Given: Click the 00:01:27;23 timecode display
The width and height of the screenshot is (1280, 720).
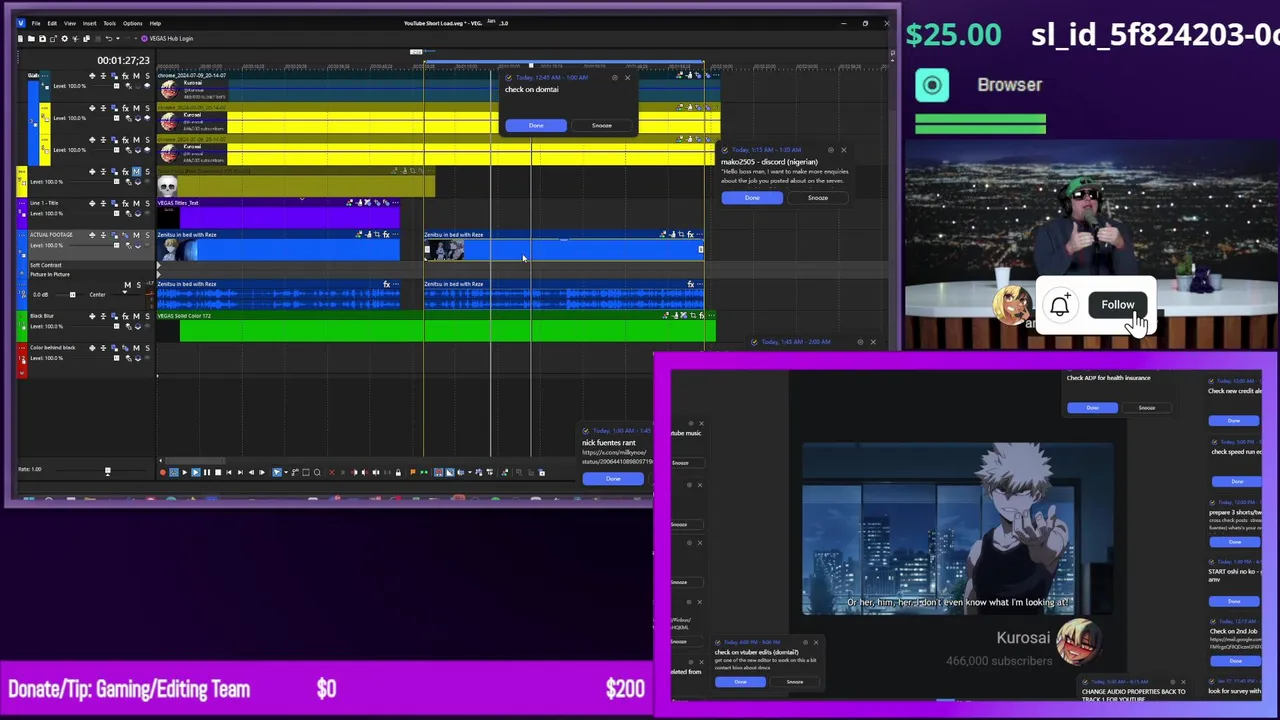Looking at the screenshot, I should (x=124, y=60).
